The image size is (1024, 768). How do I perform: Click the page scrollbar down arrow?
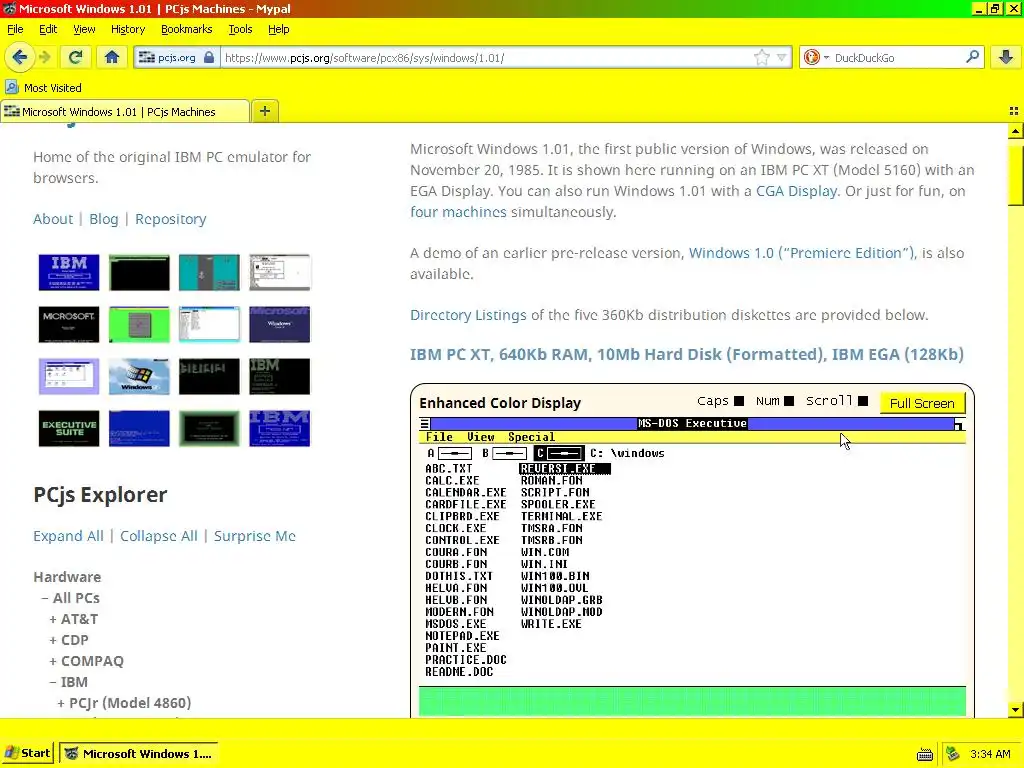[x=1015, y=709]
